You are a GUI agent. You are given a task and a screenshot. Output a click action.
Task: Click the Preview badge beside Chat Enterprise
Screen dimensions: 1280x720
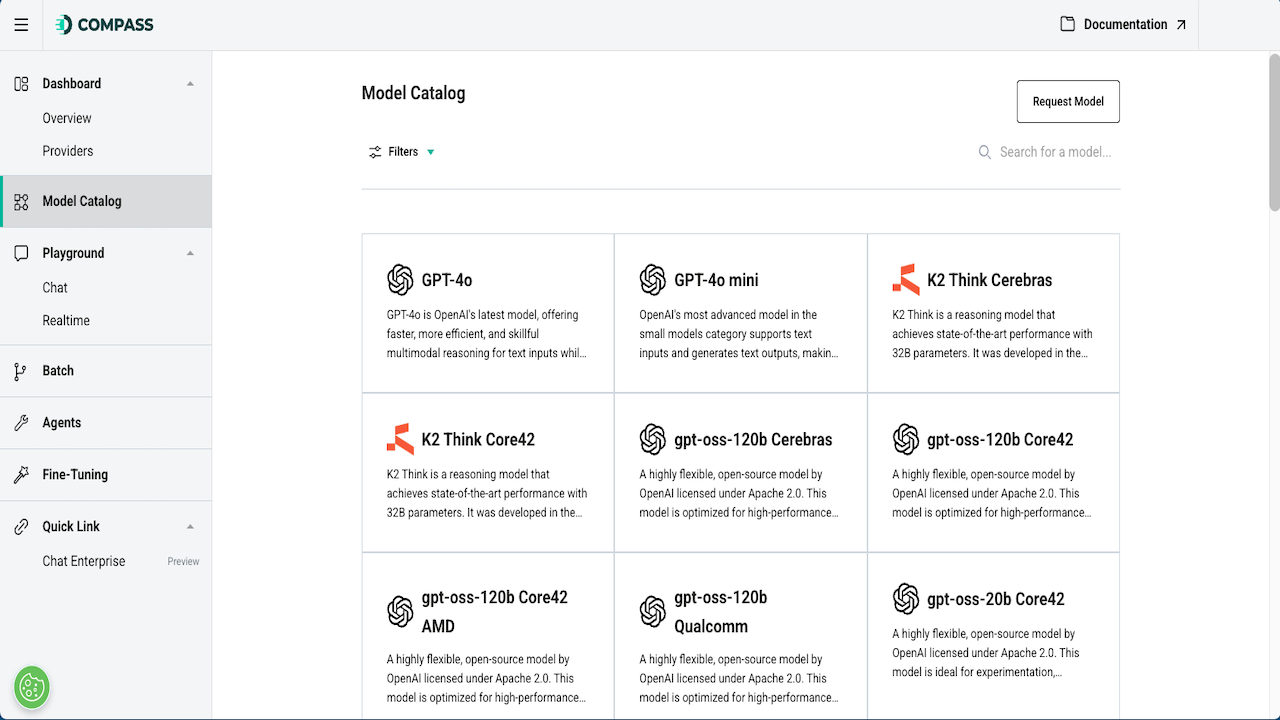point(183,562)
